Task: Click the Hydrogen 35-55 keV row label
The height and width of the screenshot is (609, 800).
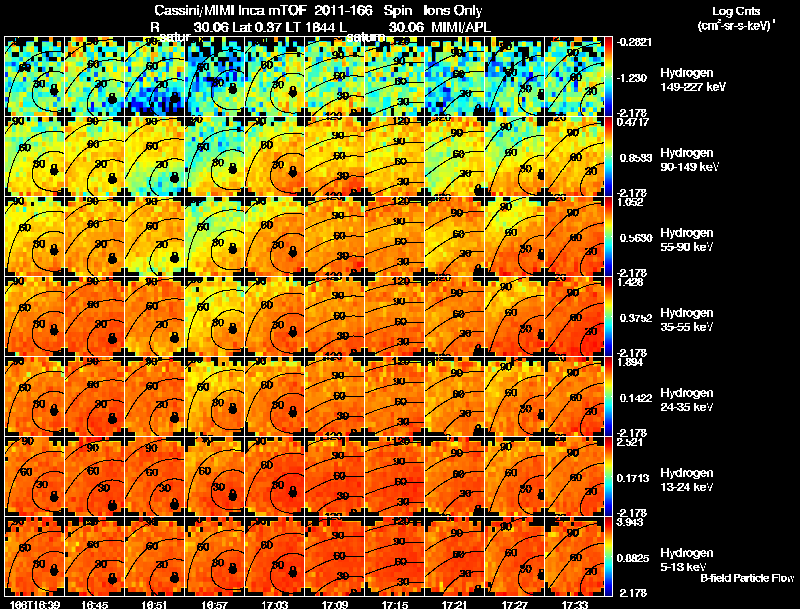Action: (x=687, y=320)
